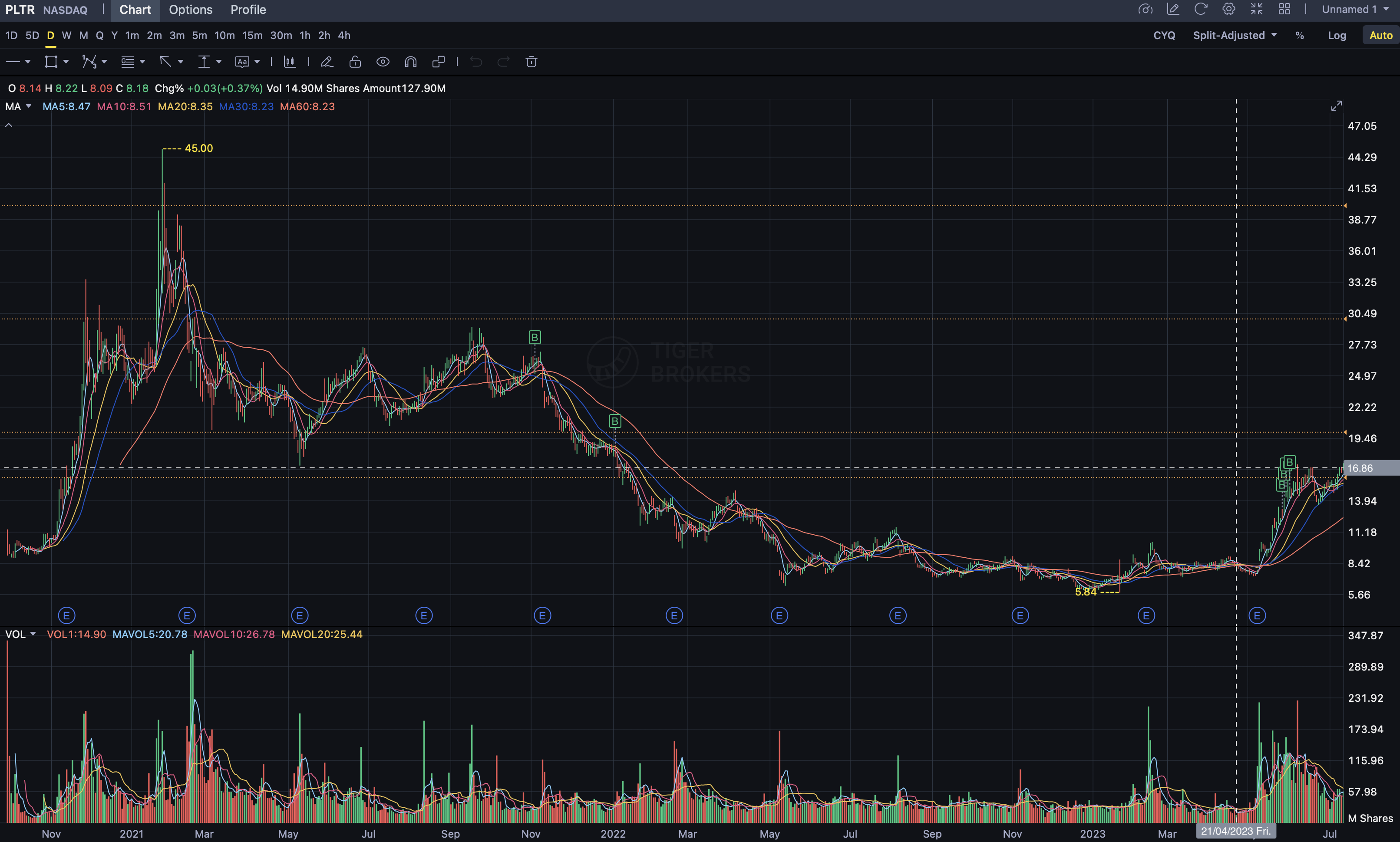Select the straight line drawing tool
Screen dimensions: 1400x842
(x=13, y=62)
